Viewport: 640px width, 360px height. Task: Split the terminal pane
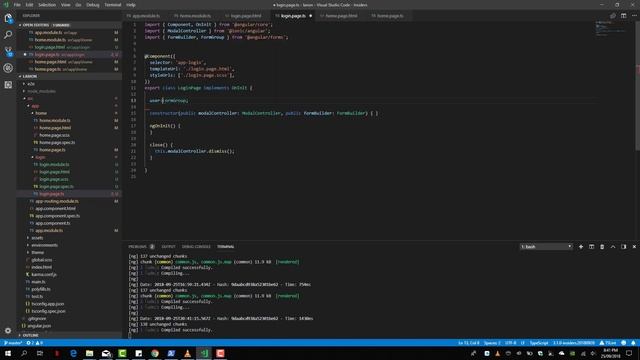(x=591, y=247)
